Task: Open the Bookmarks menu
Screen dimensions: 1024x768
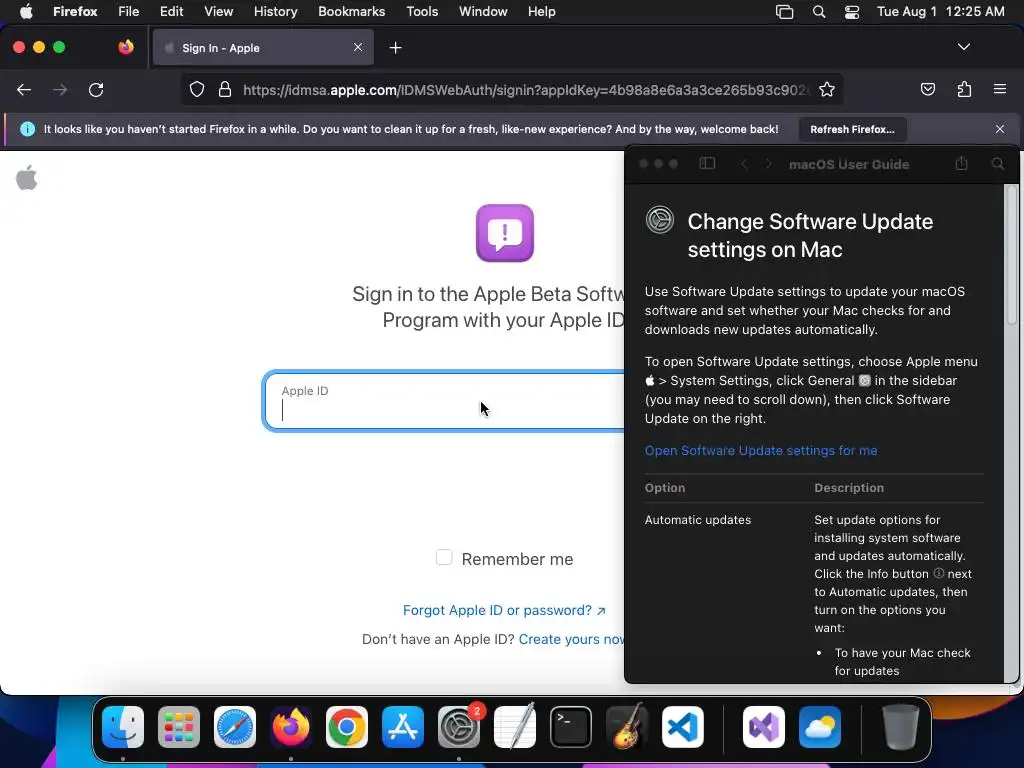Action: tap(351, 12)
